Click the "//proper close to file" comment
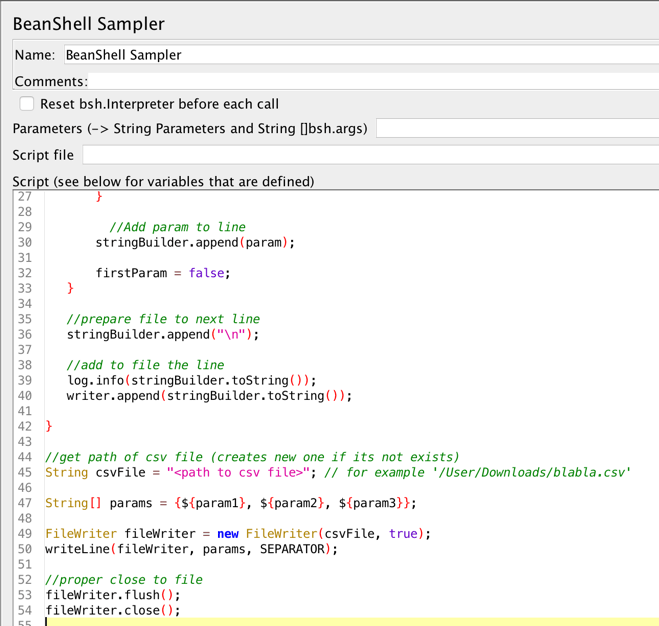The image size is (659, 626). [x=124, y=579]
